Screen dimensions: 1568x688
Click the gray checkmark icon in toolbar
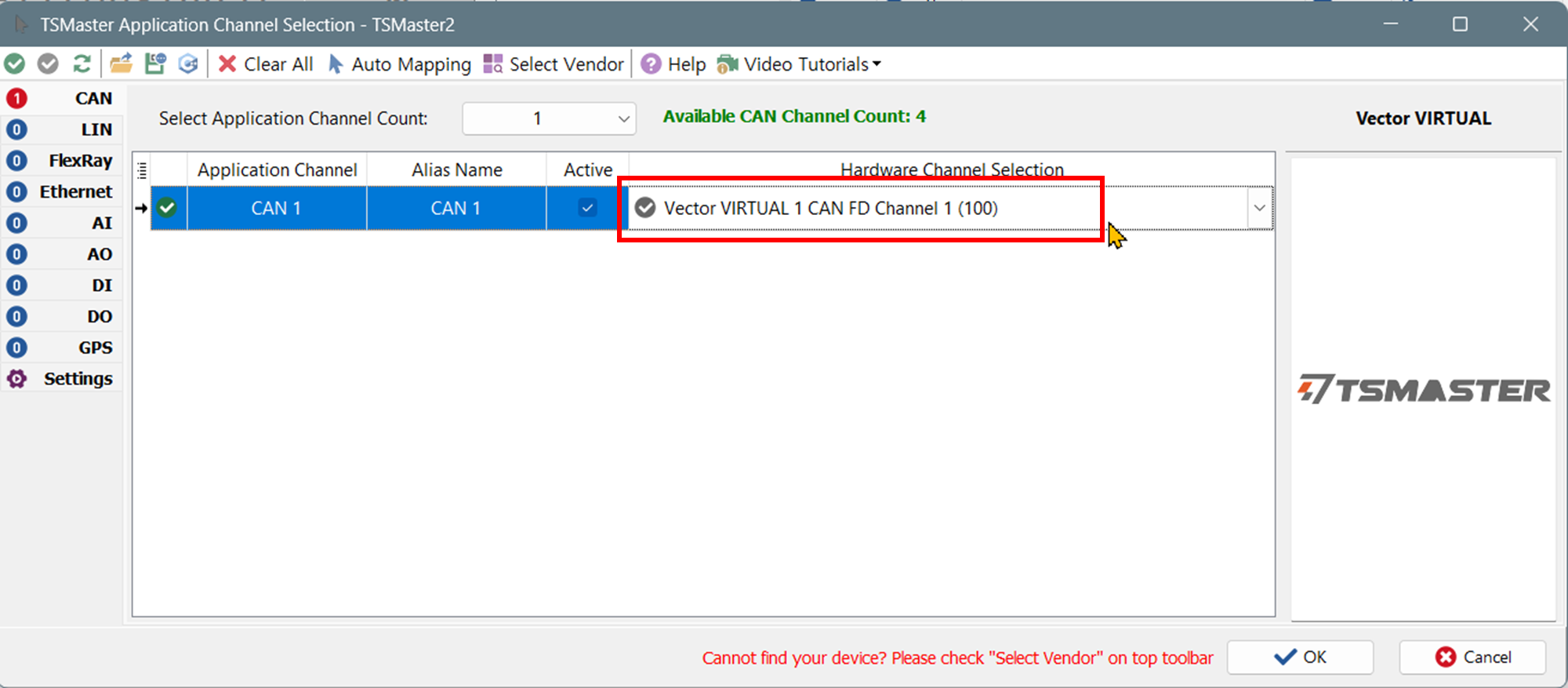point(48,64)
